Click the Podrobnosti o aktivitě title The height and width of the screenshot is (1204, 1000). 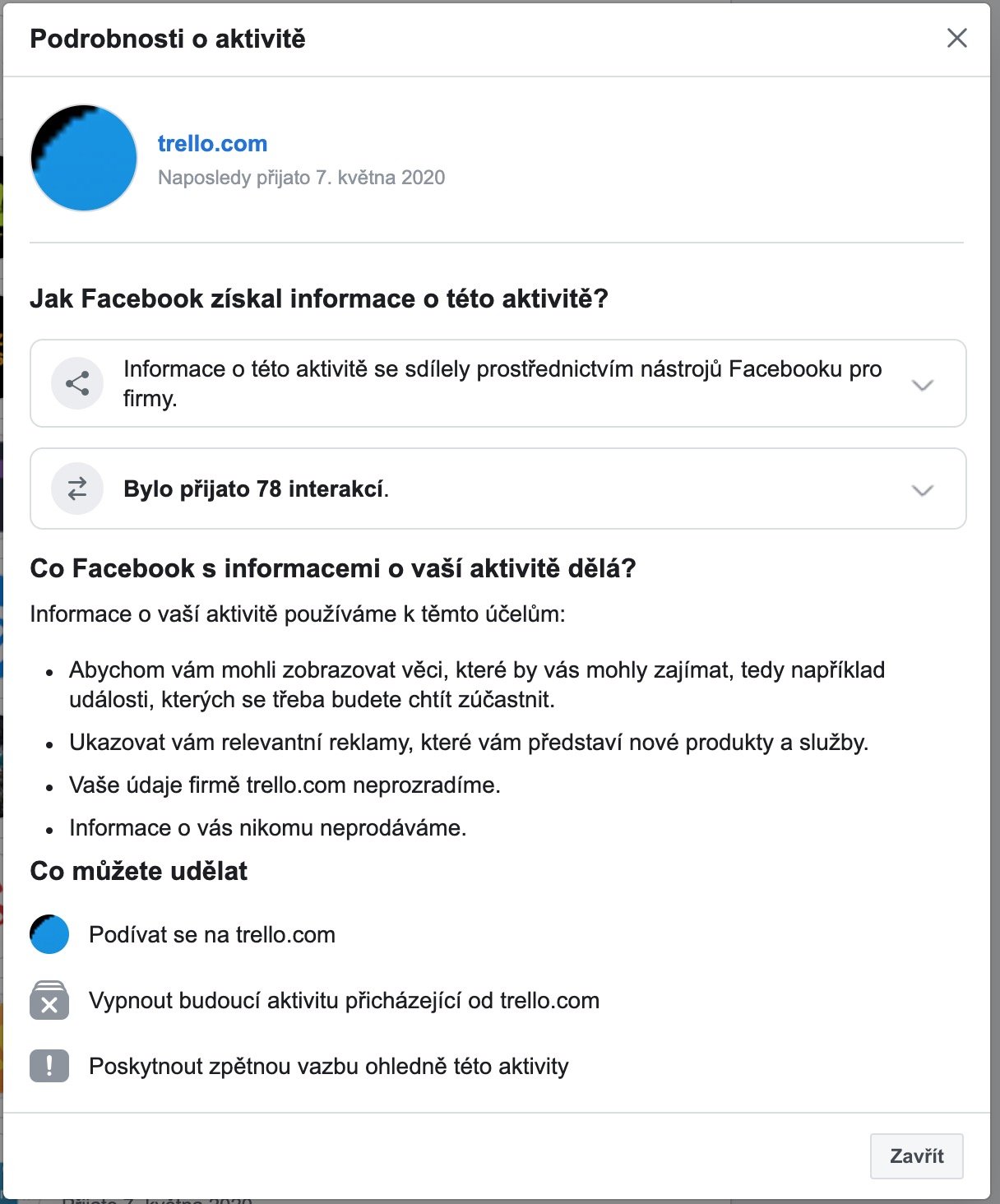tap(168, 39)
